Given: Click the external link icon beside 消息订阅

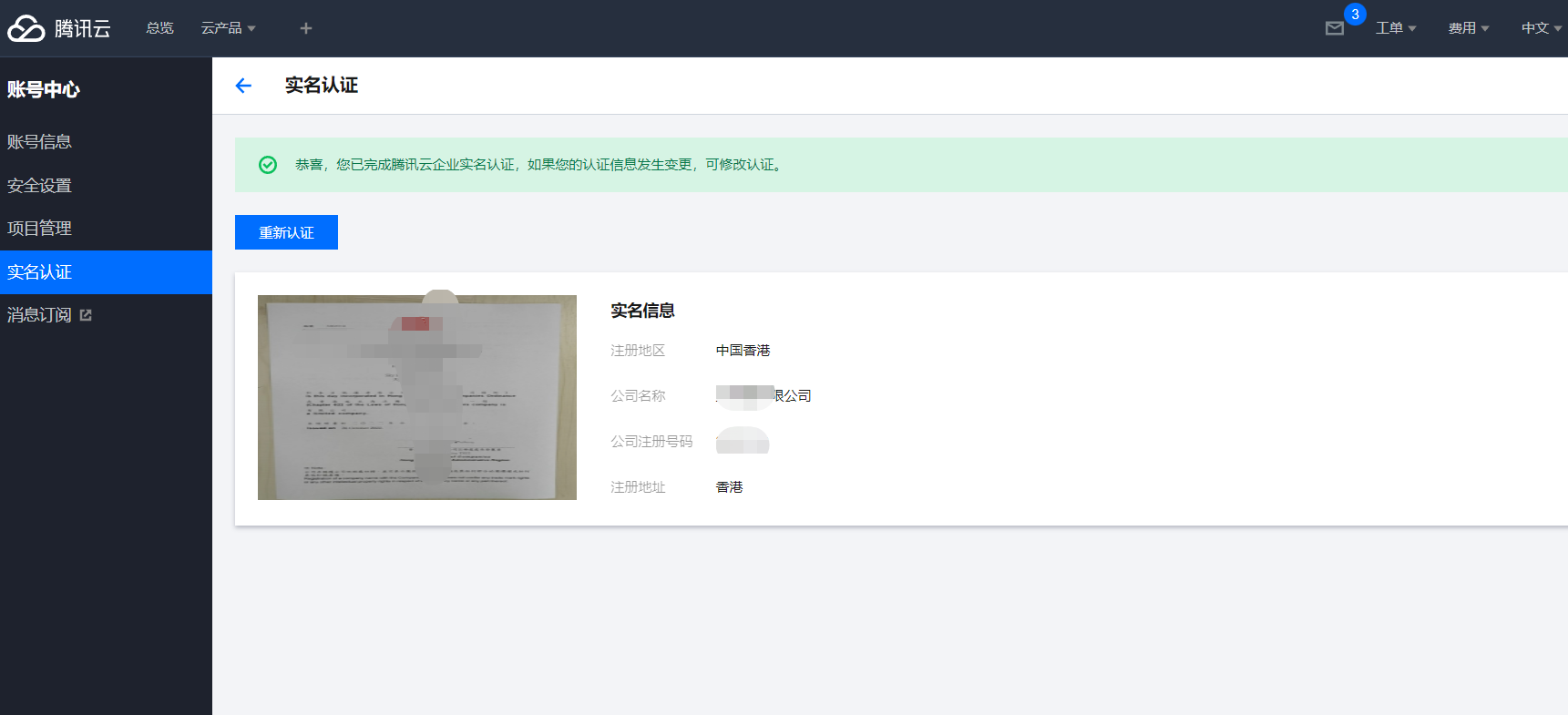Looking at the screenshot, I should coord(86,315).
